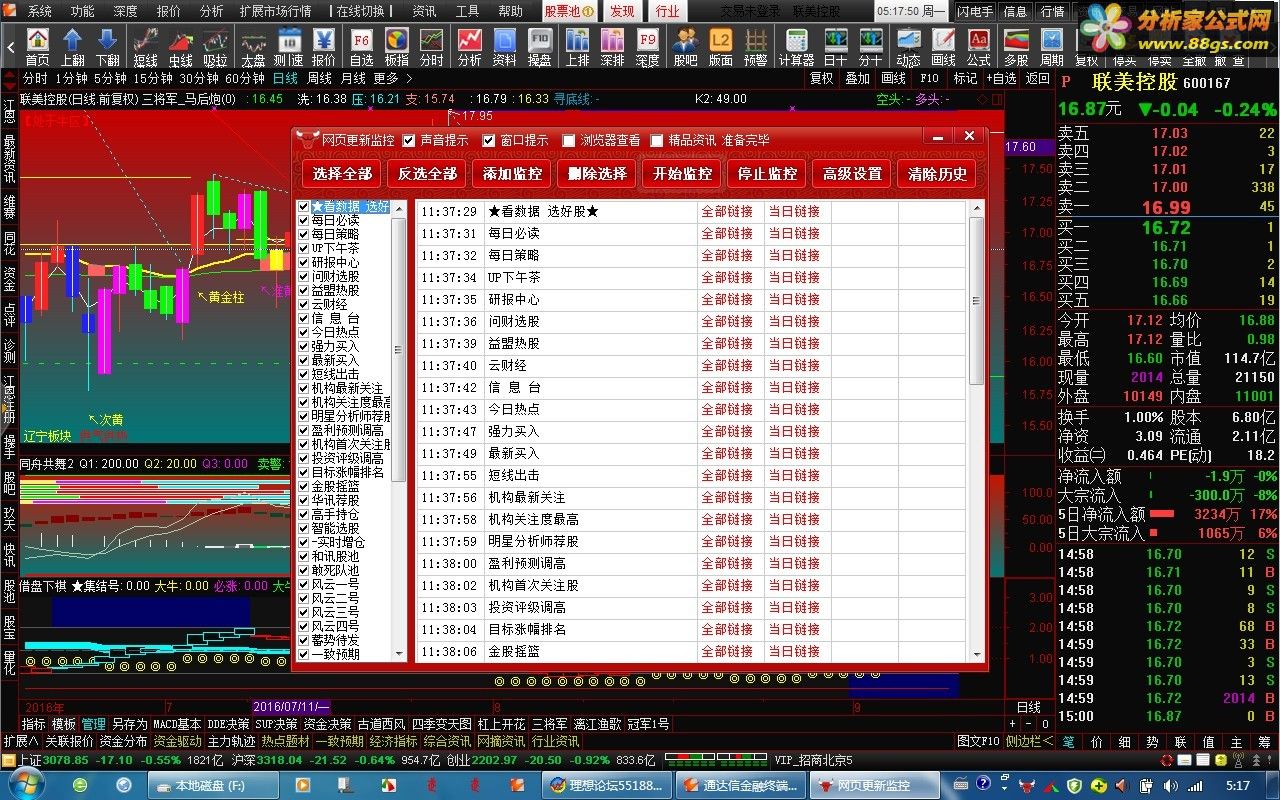Click the 清除历史 button
This screenshot has width=1280, height=800.
point(937,174)
